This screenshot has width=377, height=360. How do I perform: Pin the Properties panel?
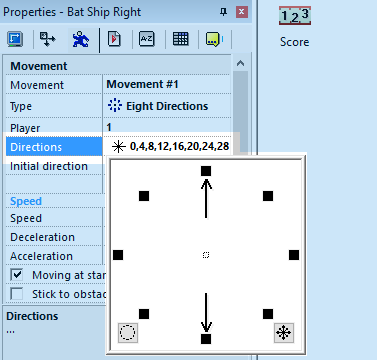pyautogui.click(x=223, y=12)
